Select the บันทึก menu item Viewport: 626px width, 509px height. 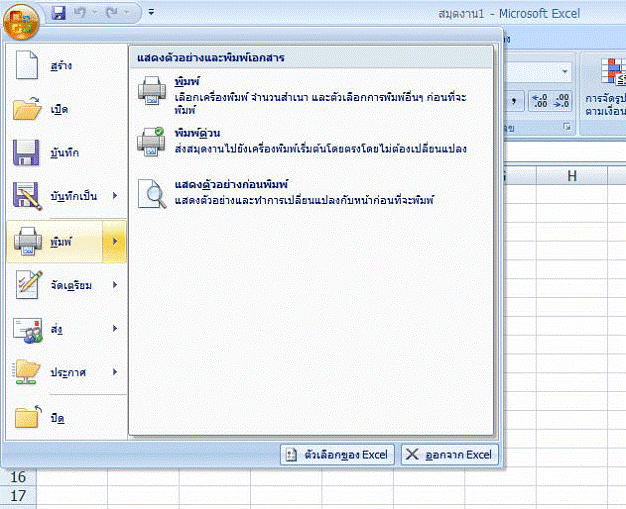point(67,153)
